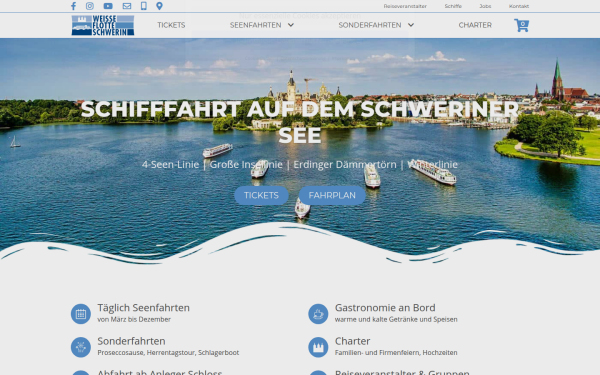Open the Sonderfahrten navigation item
The image size is (600, 375).
[370, 25]
